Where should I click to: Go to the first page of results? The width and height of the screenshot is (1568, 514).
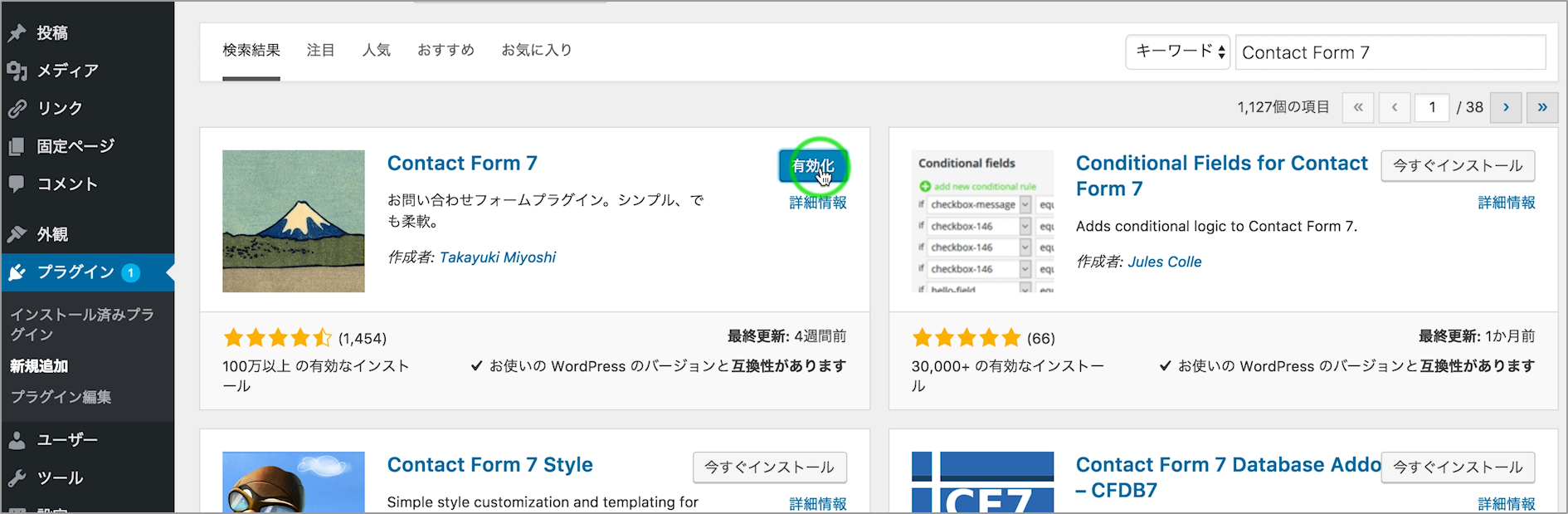(x=1358, y=107)
